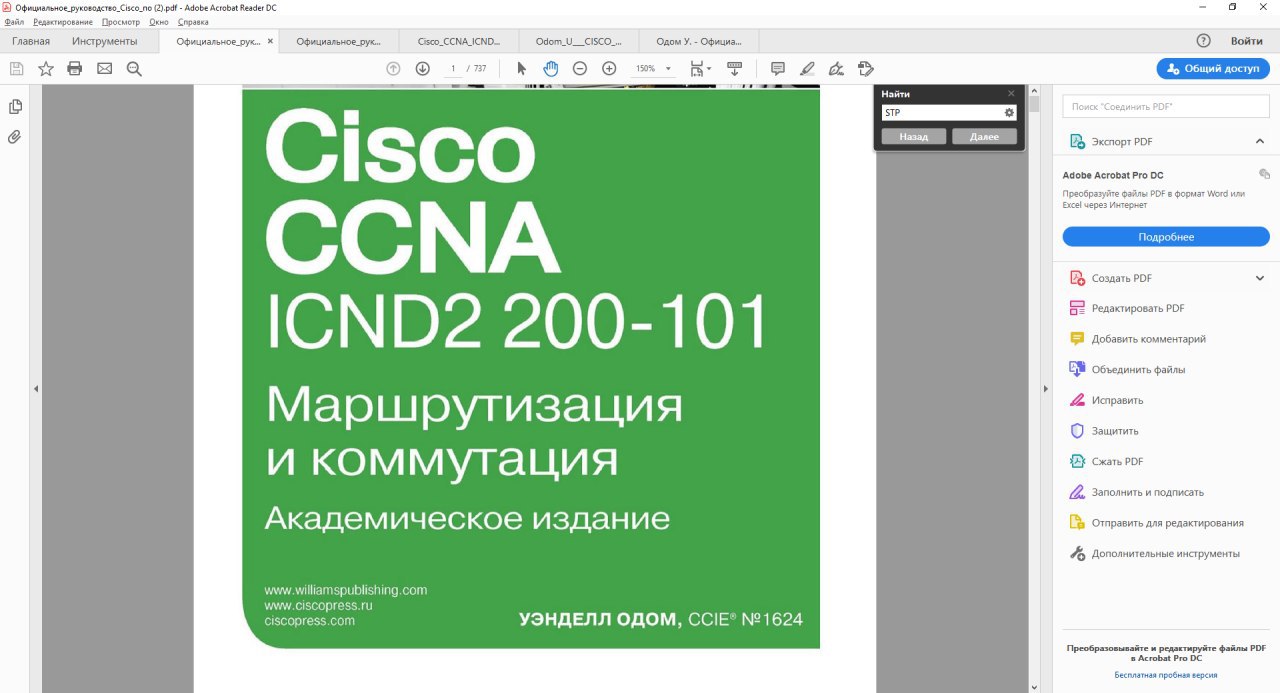
Task: Go to next page arrow
Action: point(422,68)
